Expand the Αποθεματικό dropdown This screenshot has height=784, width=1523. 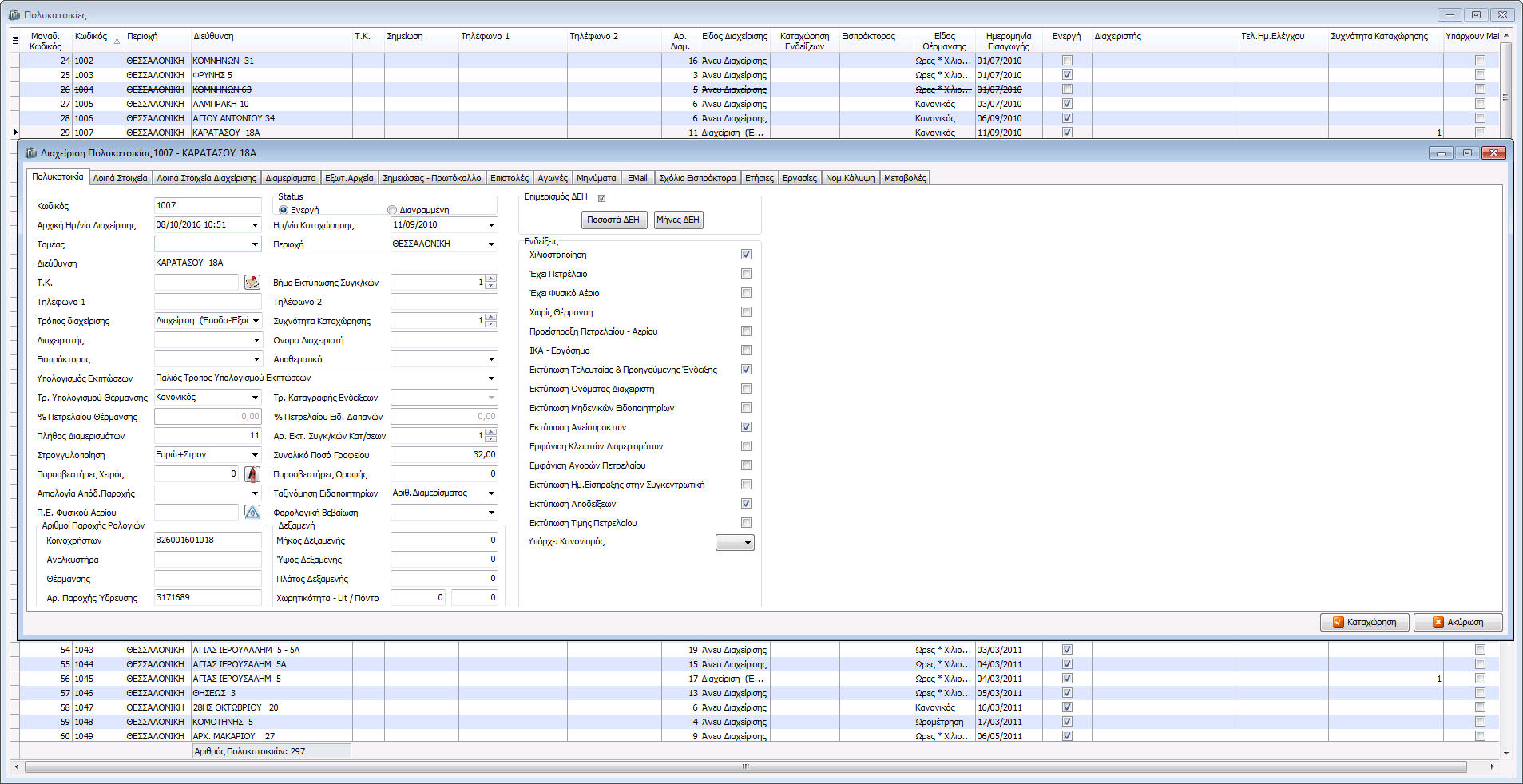pyautogui.click(x=491, y=359)
